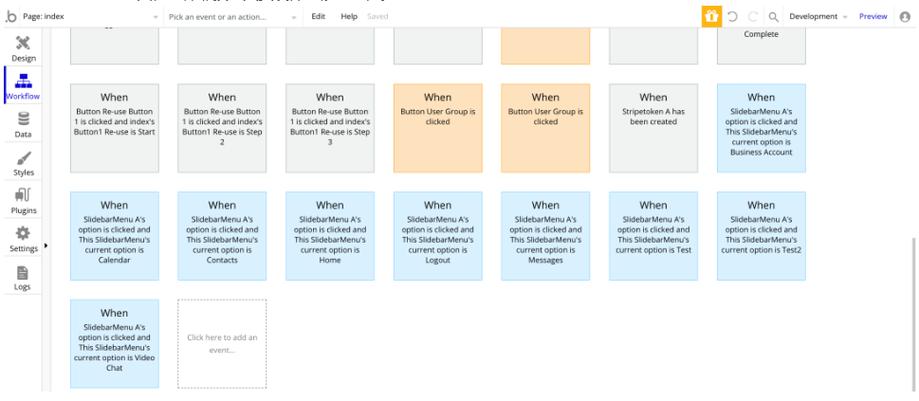
Task: Click the orange gift icon
Action: point(711,16)
